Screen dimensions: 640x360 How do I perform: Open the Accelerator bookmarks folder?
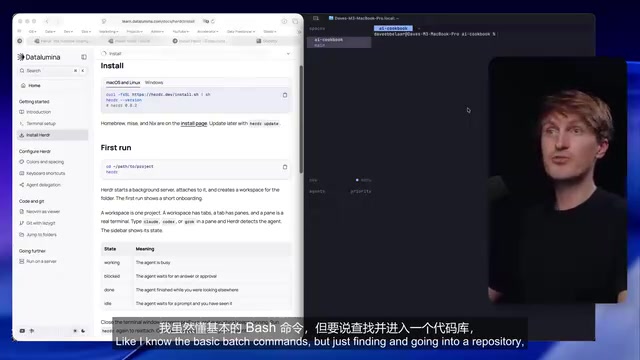[x=207, y=31]
